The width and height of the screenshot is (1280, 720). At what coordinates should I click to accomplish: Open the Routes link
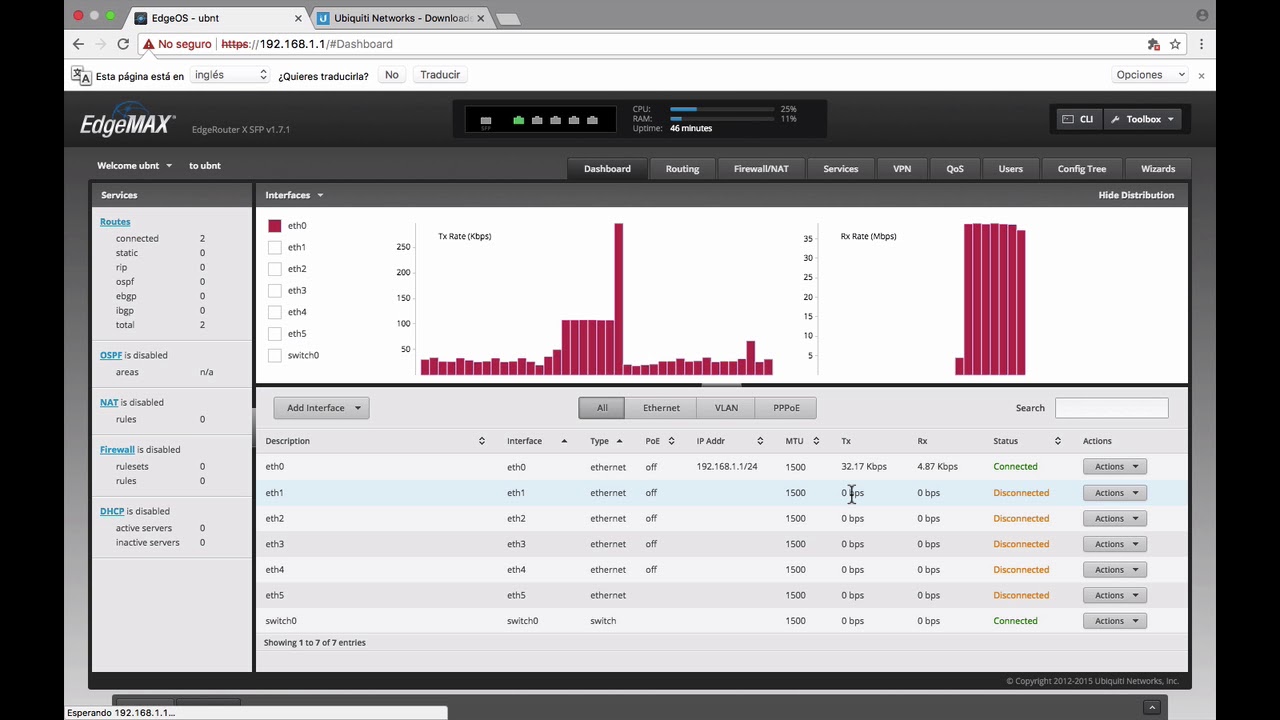pos(115,222)
